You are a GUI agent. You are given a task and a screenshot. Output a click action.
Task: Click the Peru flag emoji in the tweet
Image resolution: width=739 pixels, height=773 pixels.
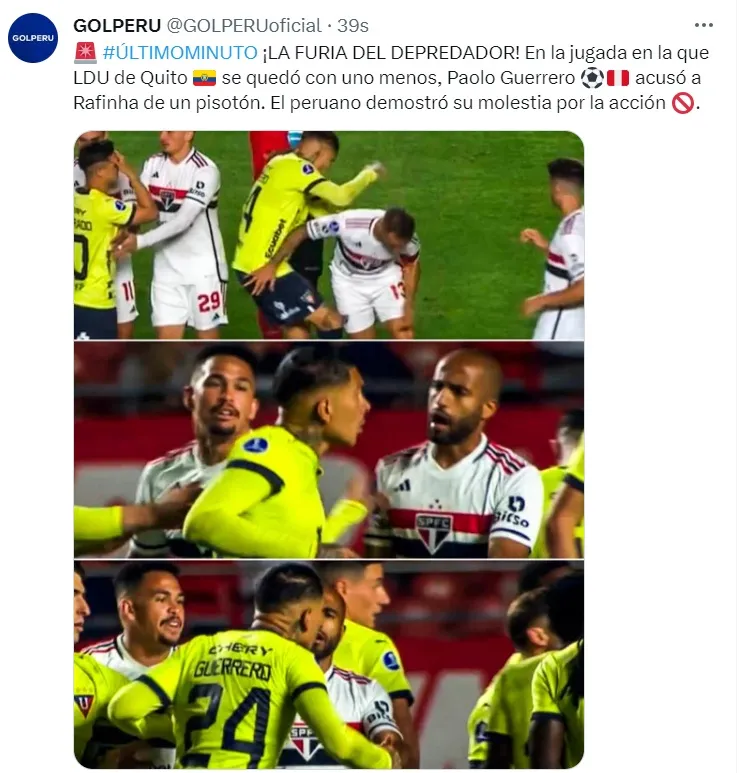(x=618, y=78)
